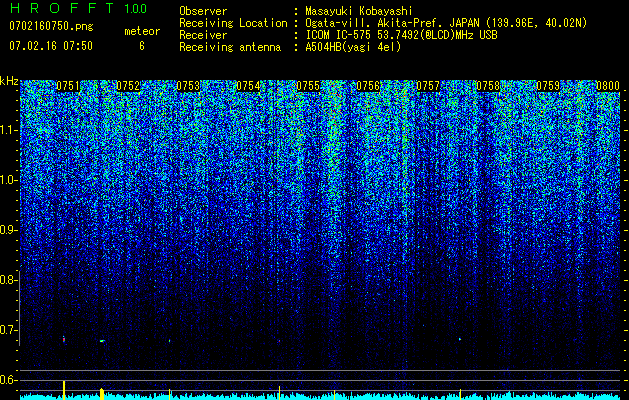Click the green meteor echo before 0752
Screen dimensions: 629x400
coord(102,341)
